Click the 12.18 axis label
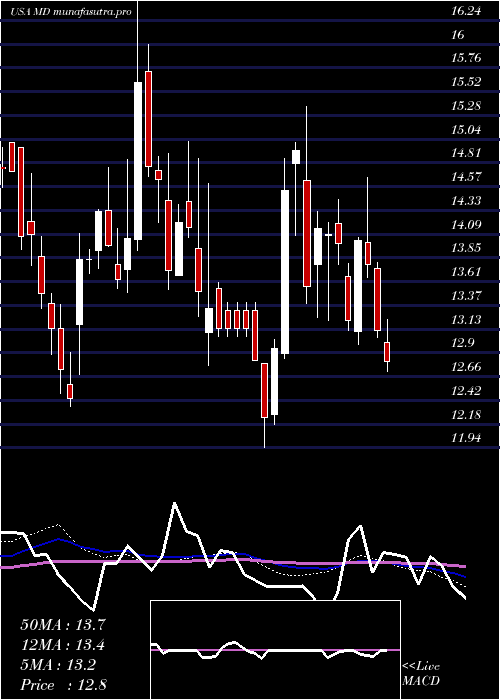The height and width of the screenshot is (700, 500). pyautogui.click(x=466, y=415)
